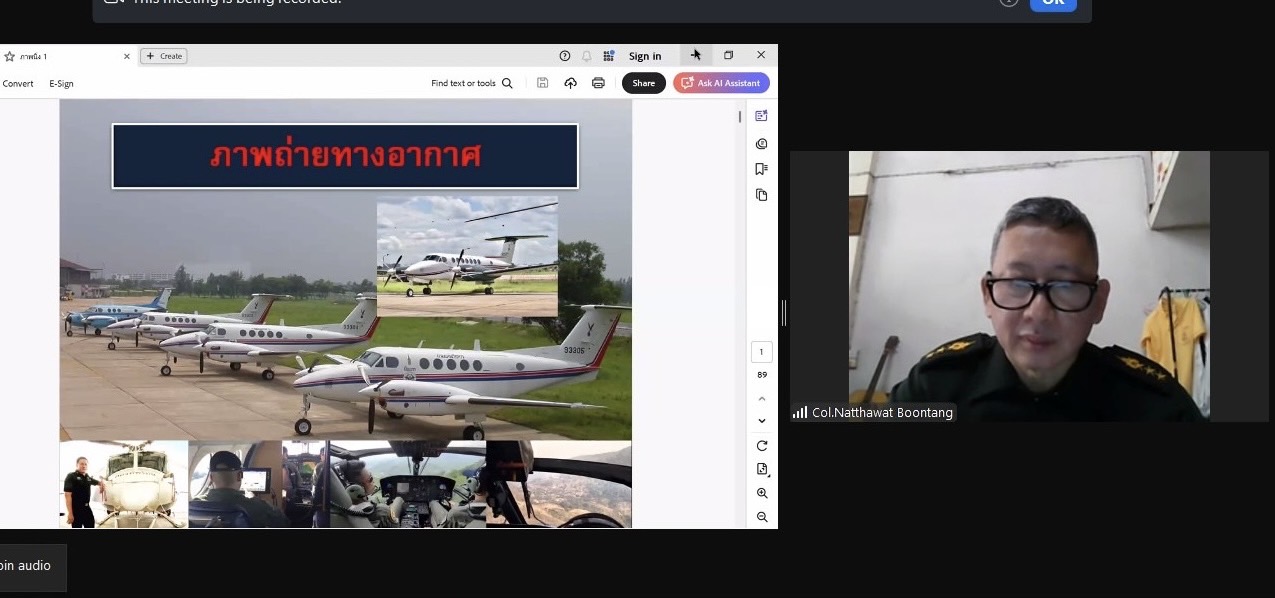Go to previous page with up chevron
Screen dimensions: 1275x598
click(x=762, y=399)
